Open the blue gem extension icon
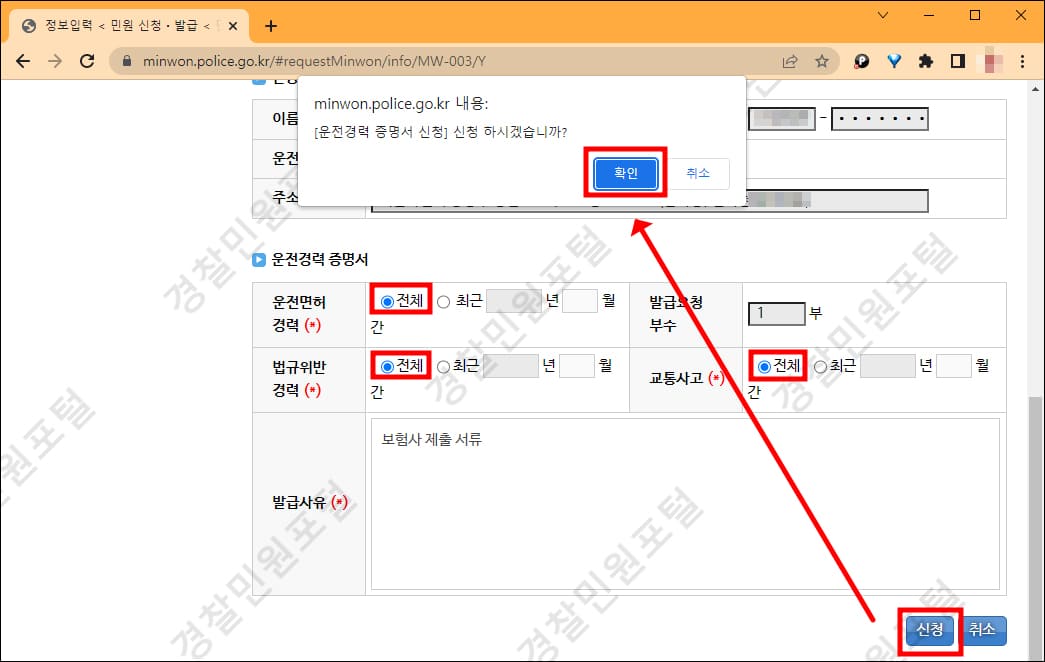Screen dimensions: 1045x662 [x=894, y=61]
